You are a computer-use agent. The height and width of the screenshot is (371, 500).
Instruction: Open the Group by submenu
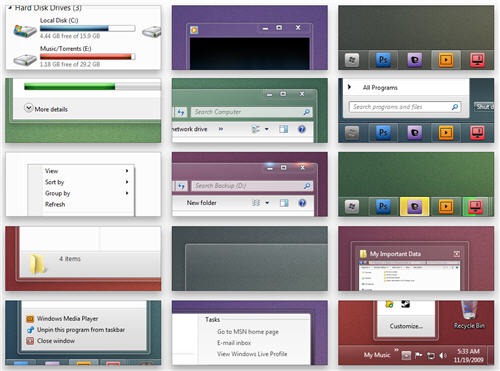click(x=82, y=193)
